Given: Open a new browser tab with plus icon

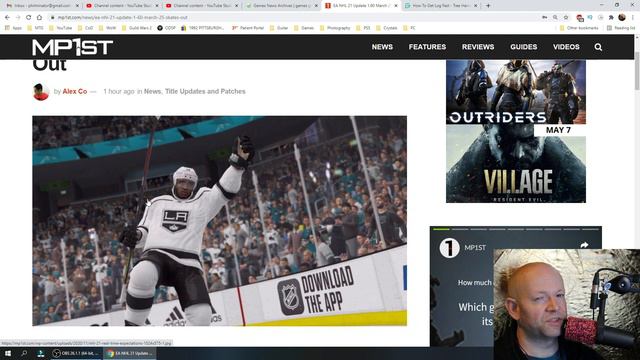Looking at the screenshot, I should (488, 6).
